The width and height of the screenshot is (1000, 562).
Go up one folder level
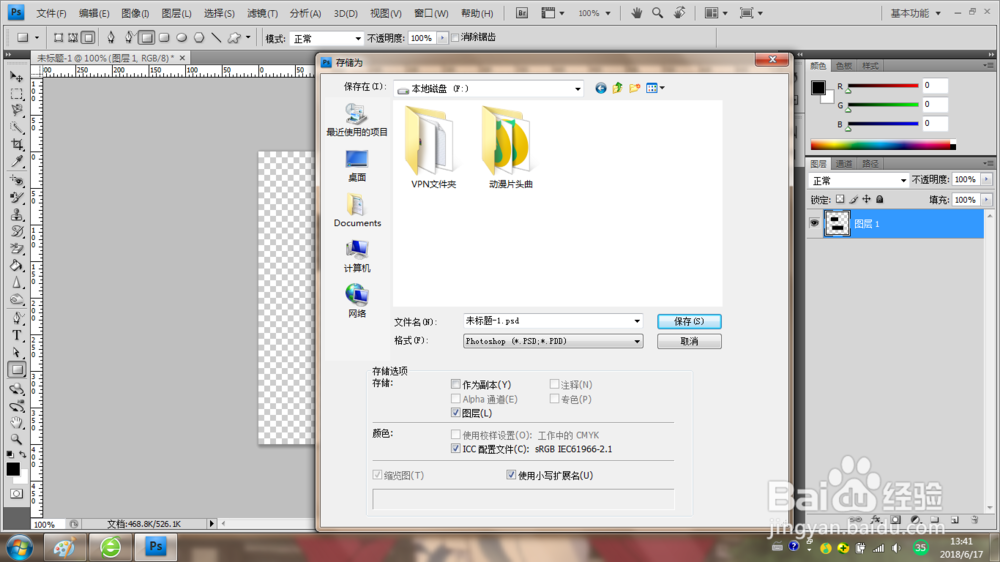pos(617,88)
